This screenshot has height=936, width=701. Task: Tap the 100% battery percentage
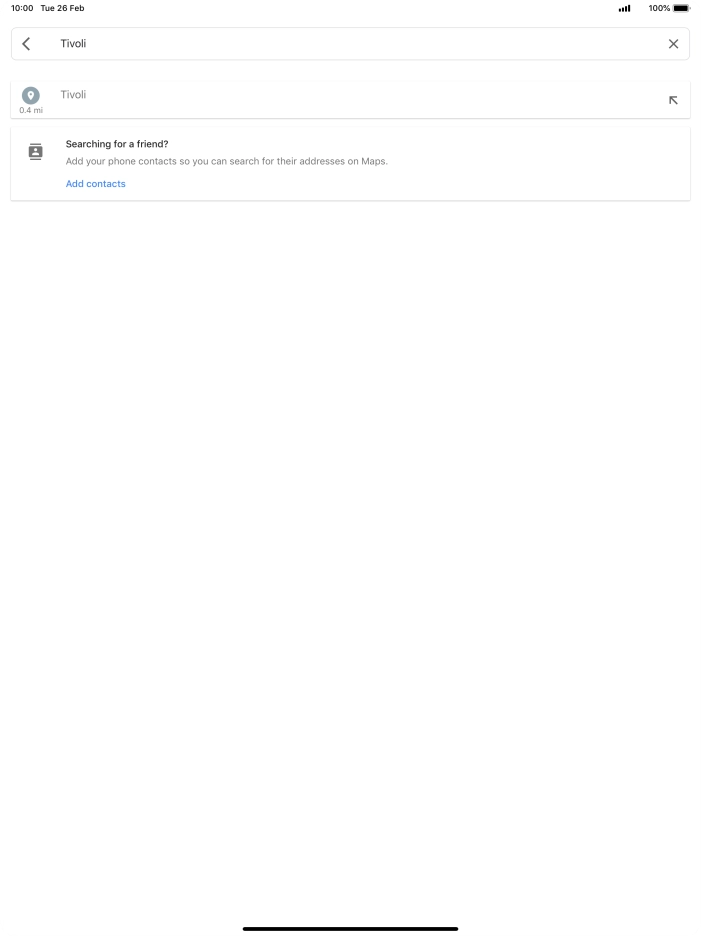pos(659,8)
